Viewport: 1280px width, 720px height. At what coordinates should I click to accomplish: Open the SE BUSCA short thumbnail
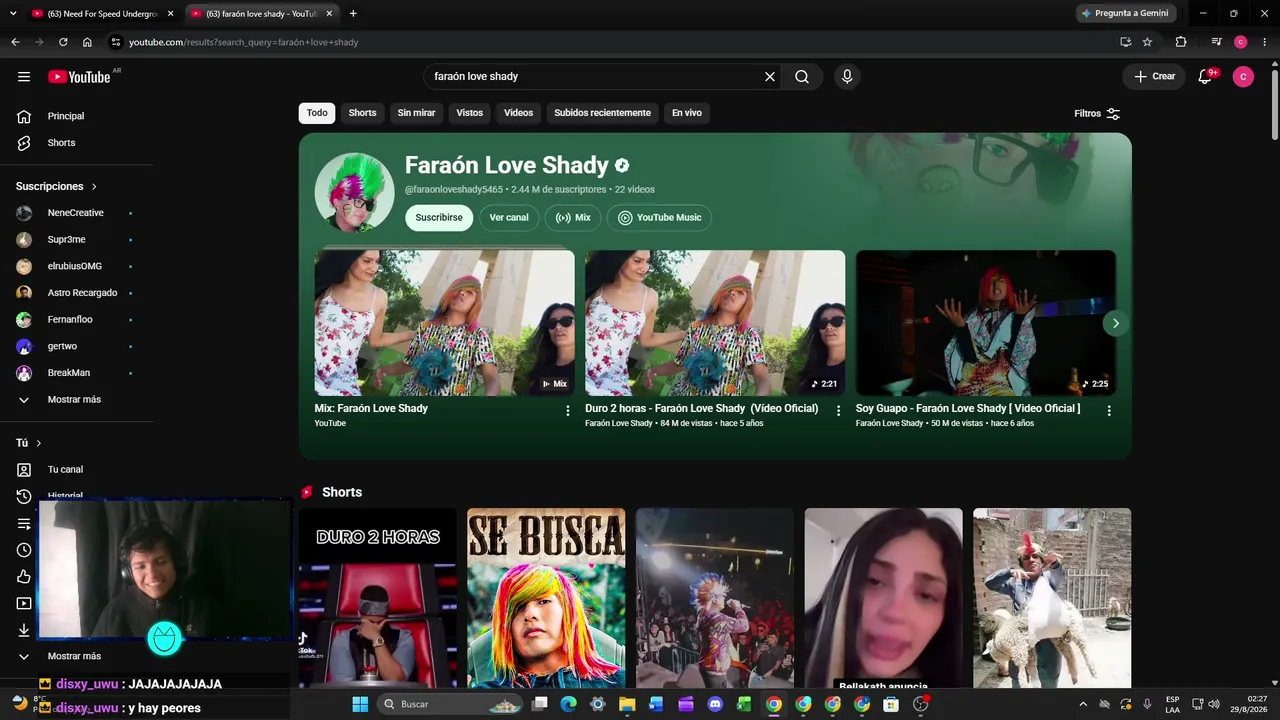[x=546, y=598]
